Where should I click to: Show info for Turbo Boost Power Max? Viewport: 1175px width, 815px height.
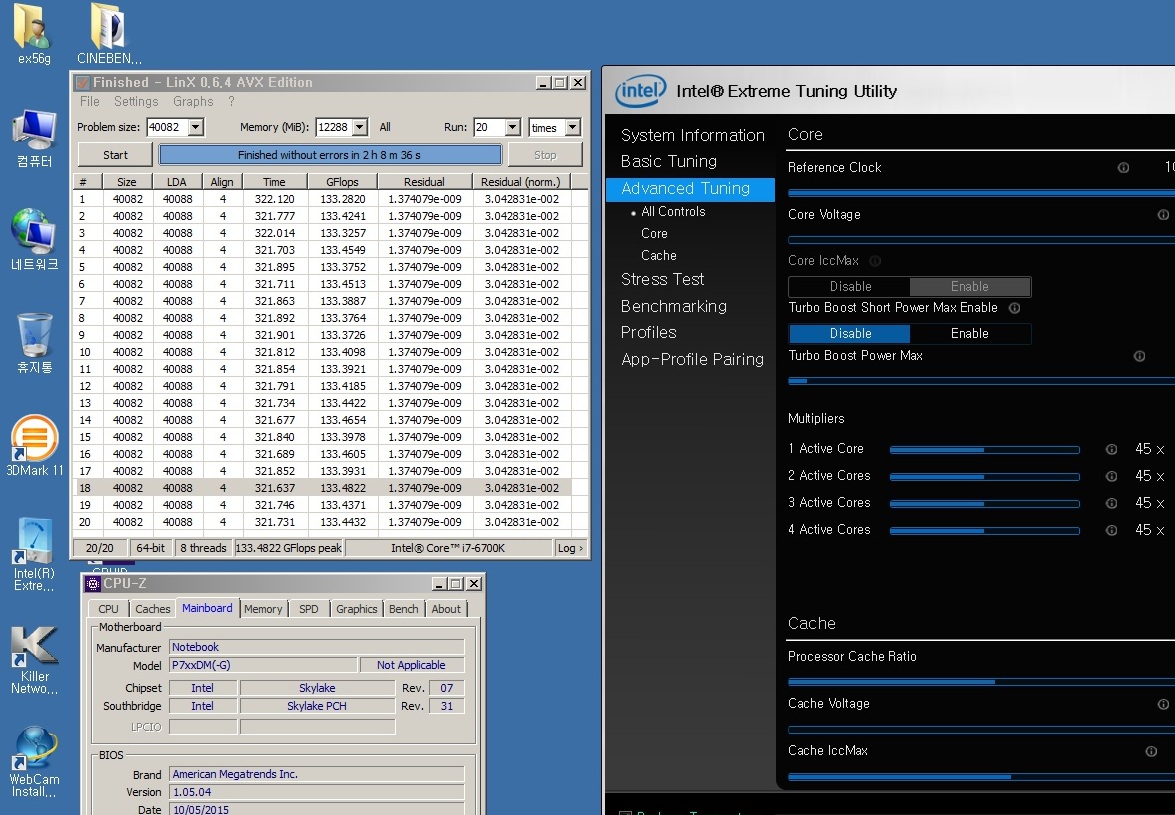click(1139, 357)
